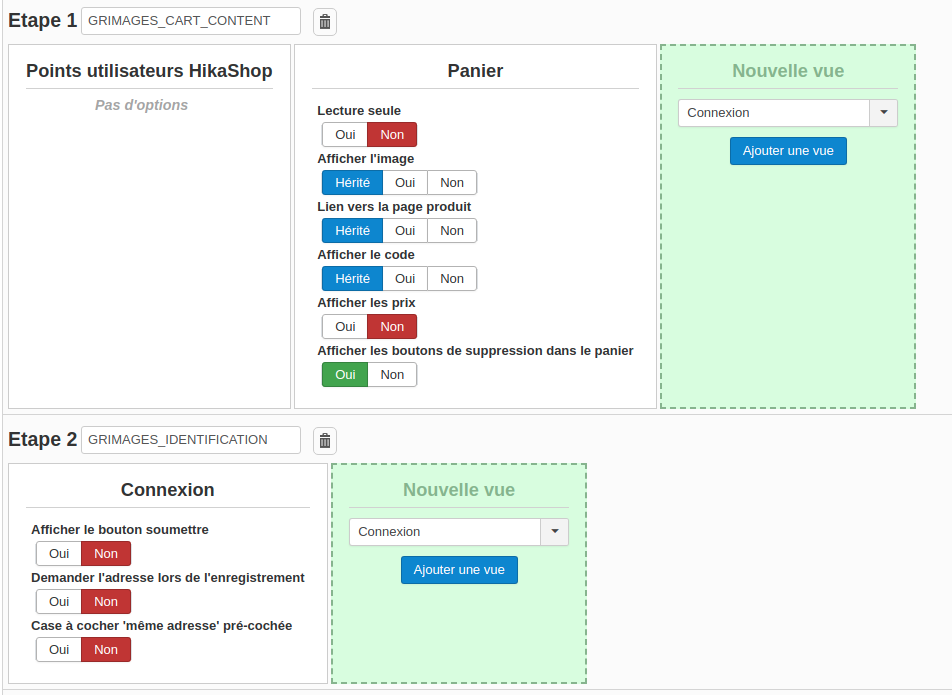
Task: Set Afficher le bouton soumettre to Non
Action: pyautogui.click(x=106, y=554)
